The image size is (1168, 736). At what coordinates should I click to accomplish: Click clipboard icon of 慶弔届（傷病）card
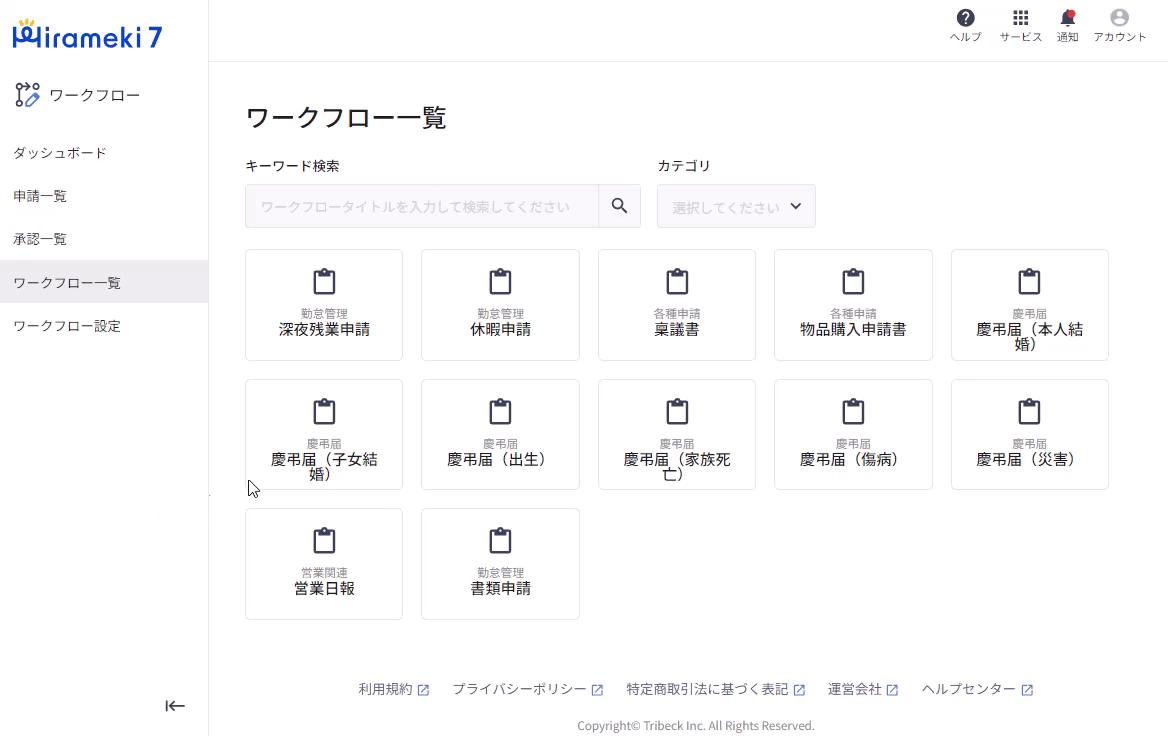(853, 411)
